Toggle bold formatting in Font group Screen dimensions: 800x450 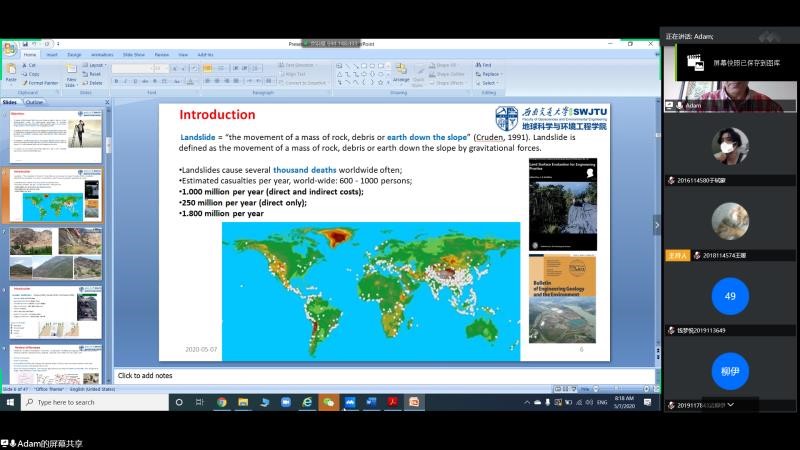[115, 82]
